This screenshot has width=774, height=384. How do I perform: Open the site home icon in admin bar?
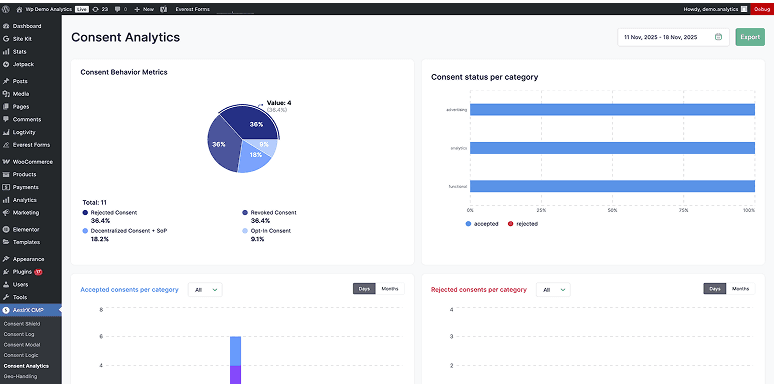coord(19,9)
